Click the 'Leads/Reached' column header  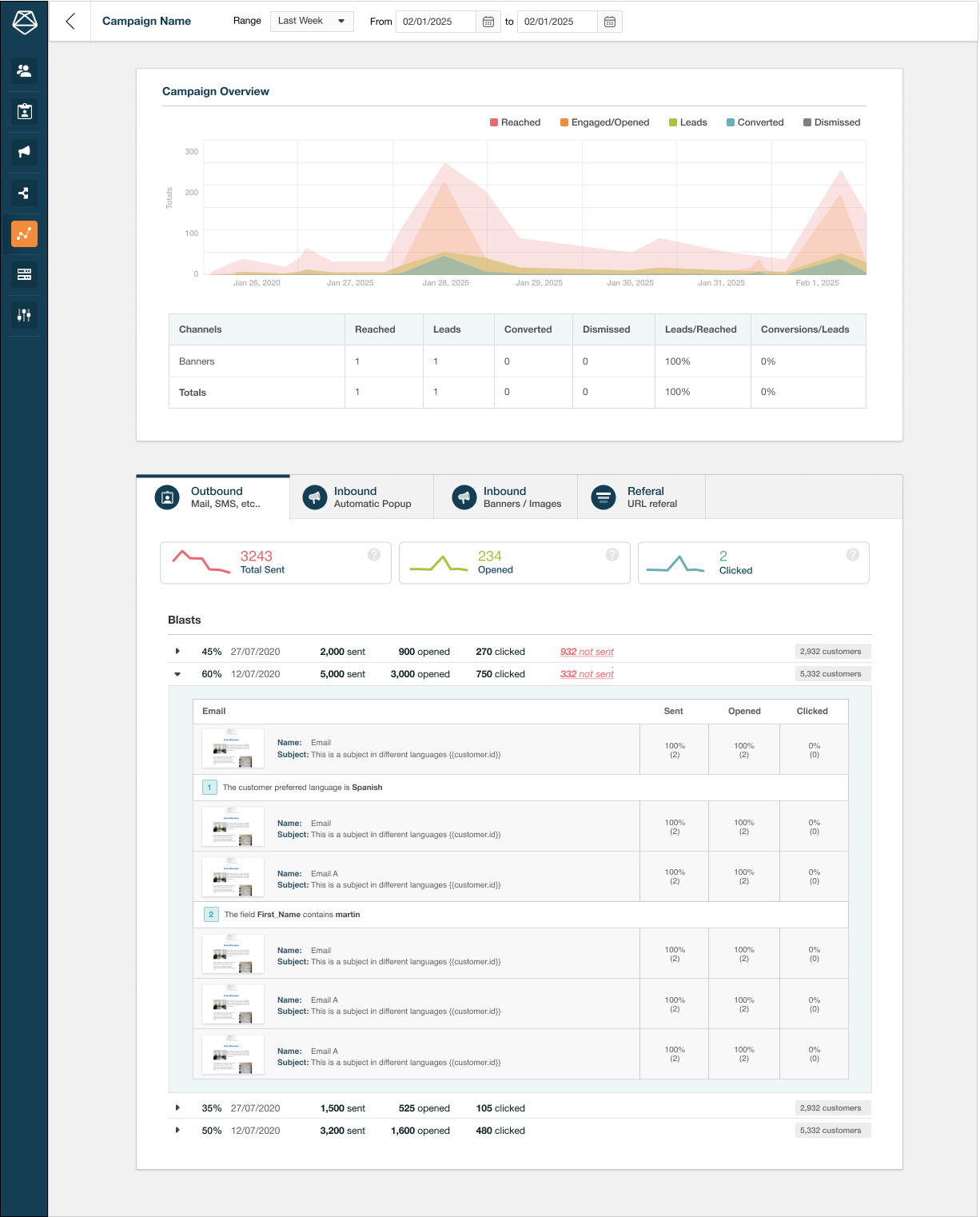coord(701,329)
